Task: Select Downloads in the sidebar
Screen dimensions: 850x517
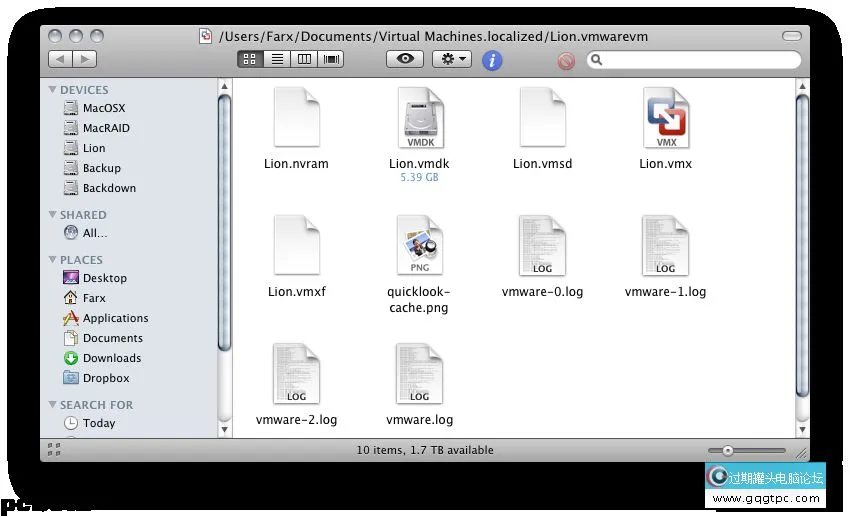Action: (x=111, y=358)
